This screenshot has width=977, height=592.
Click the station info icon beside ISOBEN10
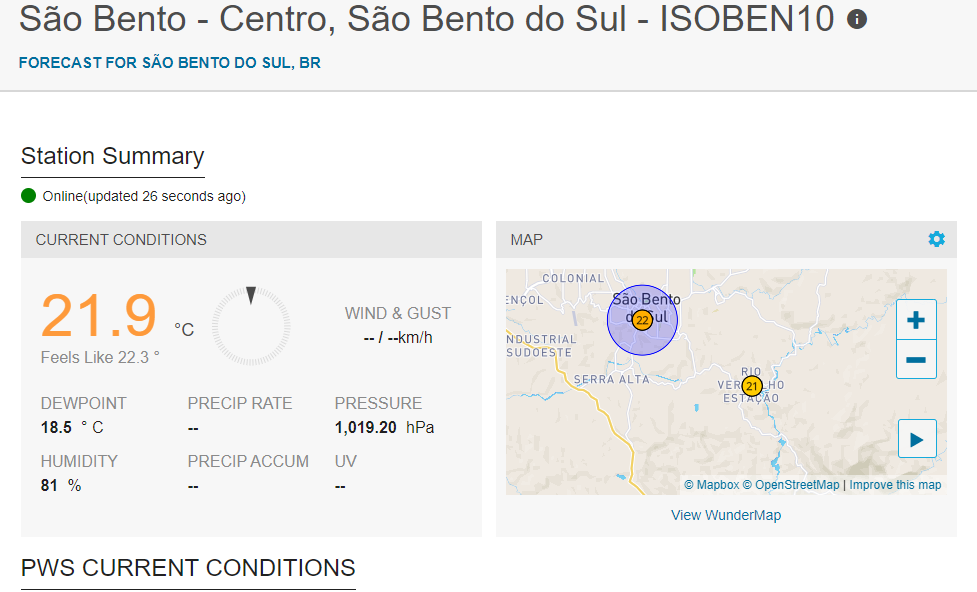point(857,19)
